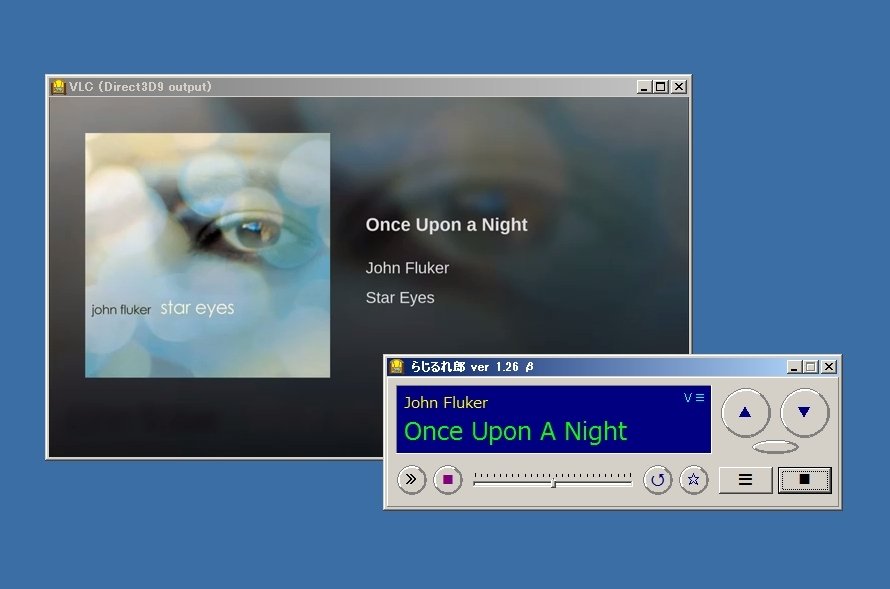Open the list button with three lines

[x=745, y=480]
